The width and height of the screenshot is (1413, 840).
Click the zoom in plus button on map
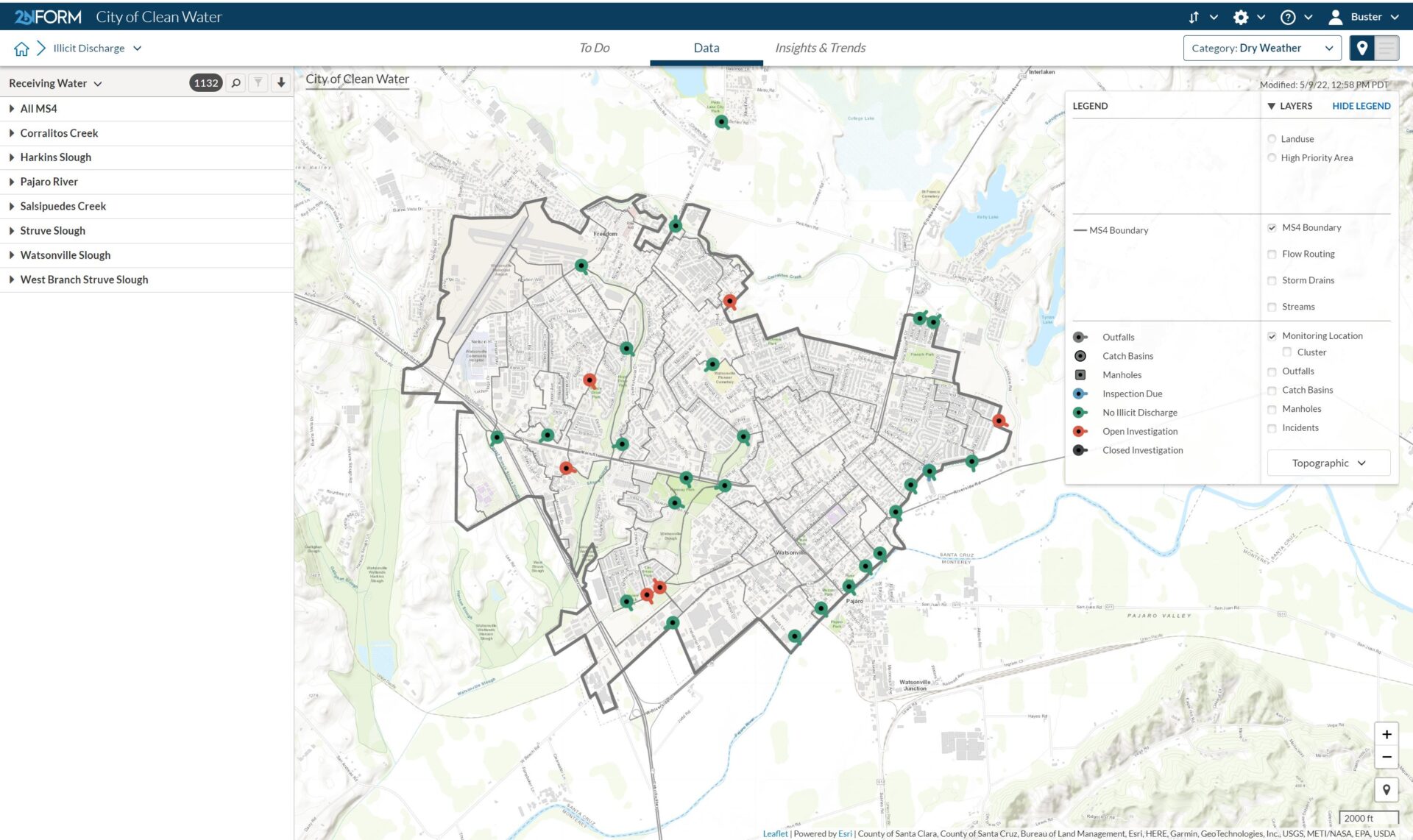coord(1386,733)
